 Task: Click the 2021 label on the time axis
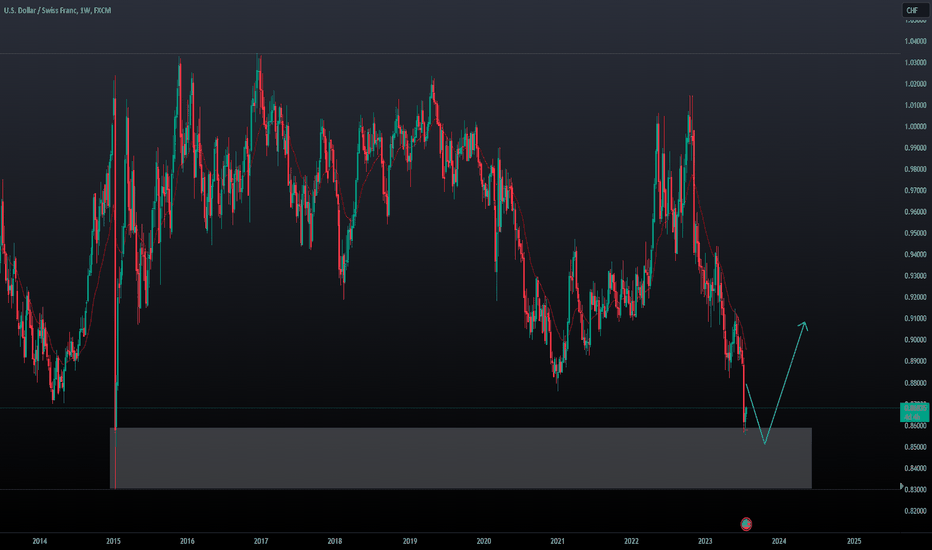coord(558,541)
